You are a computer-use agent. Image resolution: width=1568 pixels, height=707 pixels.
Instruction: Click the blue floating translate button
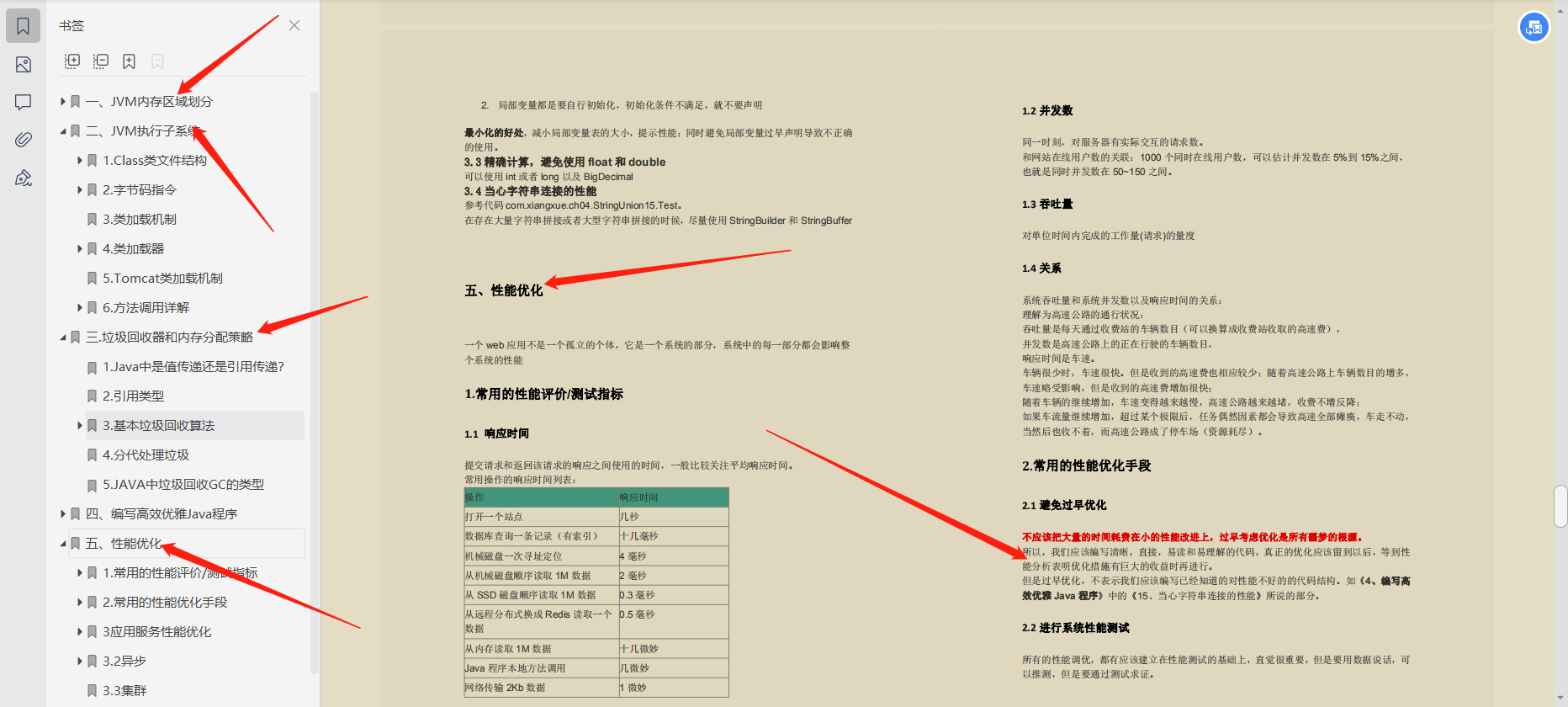1534,28
